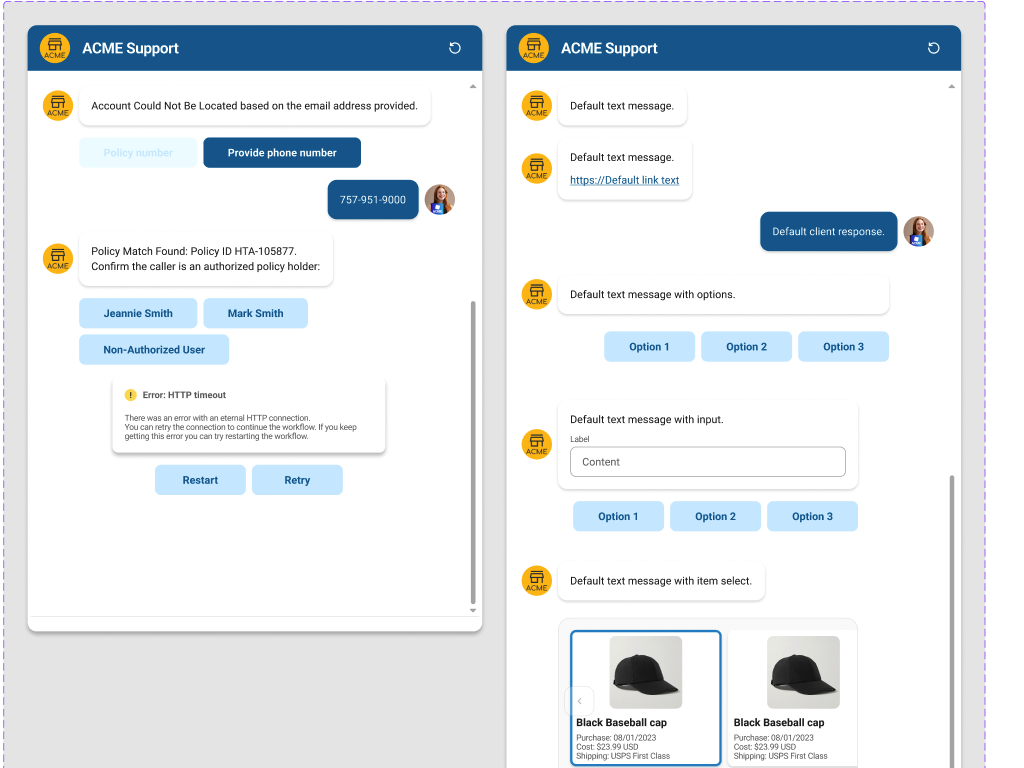Select the second Black Baseball cap card
1024x768 pixels.
(792, 697)
